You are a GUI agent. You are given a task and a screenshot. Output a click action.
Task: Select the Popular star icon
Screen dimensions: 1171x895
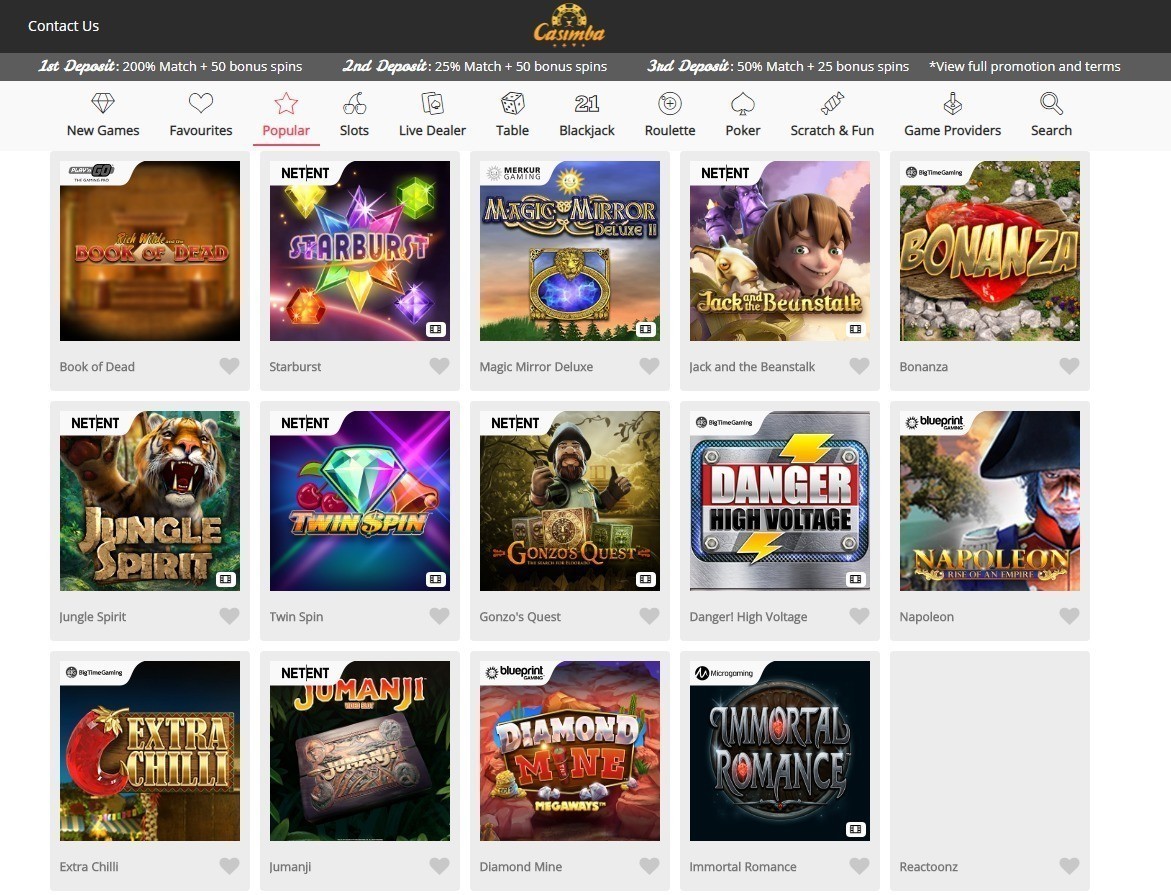(286, 103)
